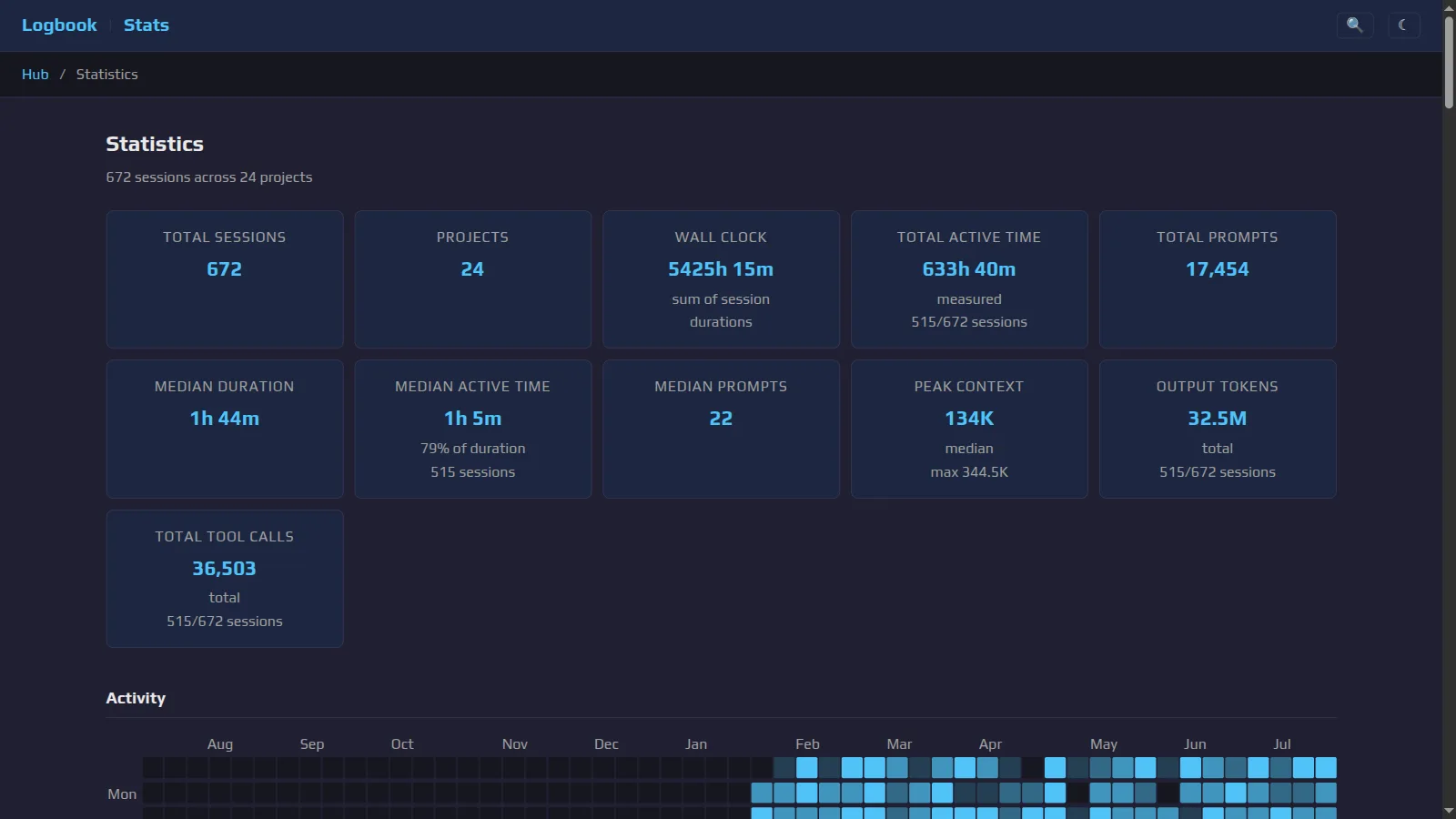Viewport: 1456px width, 819px height.
Task: Click the OUTPUT TOKENS label
Action: 1218,387
